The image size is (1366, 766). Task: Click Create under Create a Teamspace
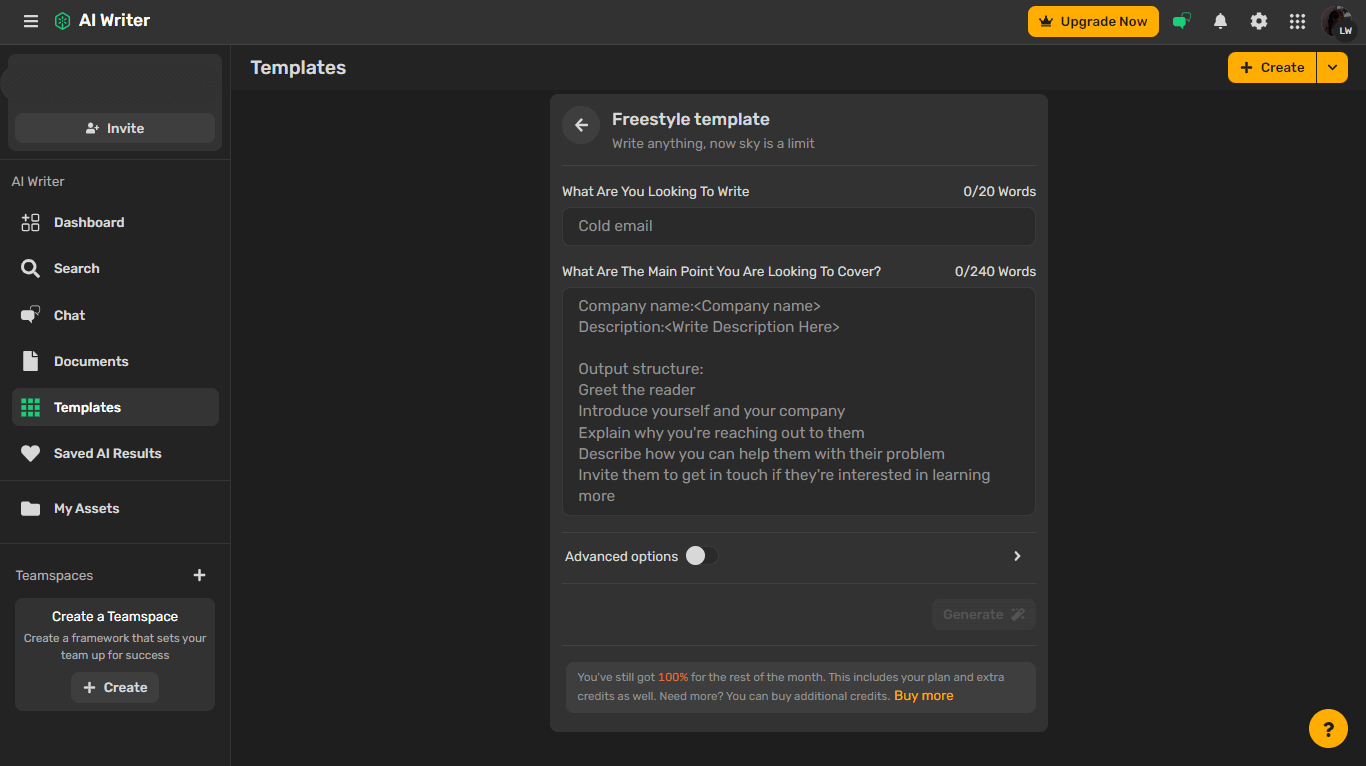coord(115,688)
